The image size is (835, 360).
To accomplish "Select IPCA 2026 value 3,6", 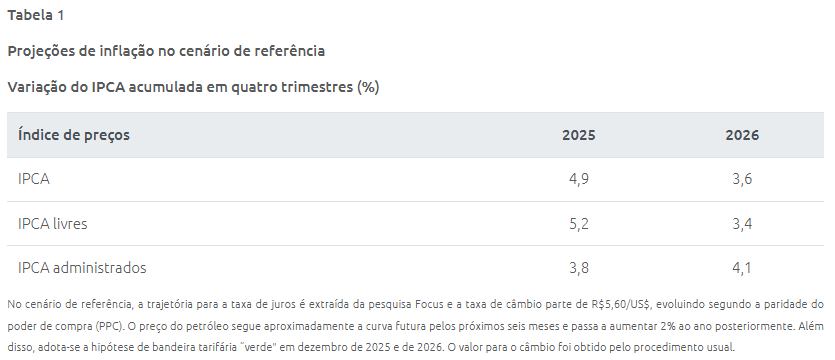I will 742,179.
